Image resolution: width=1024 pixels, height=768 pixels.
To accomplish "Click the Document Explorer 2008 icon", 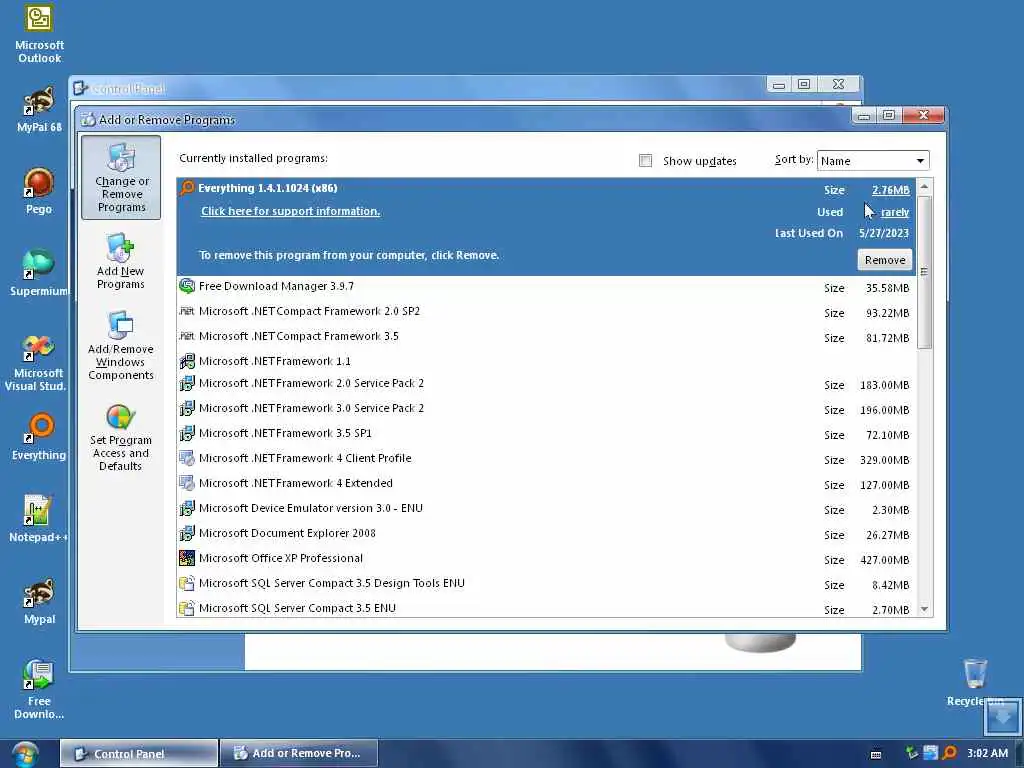I will [187, 533].
